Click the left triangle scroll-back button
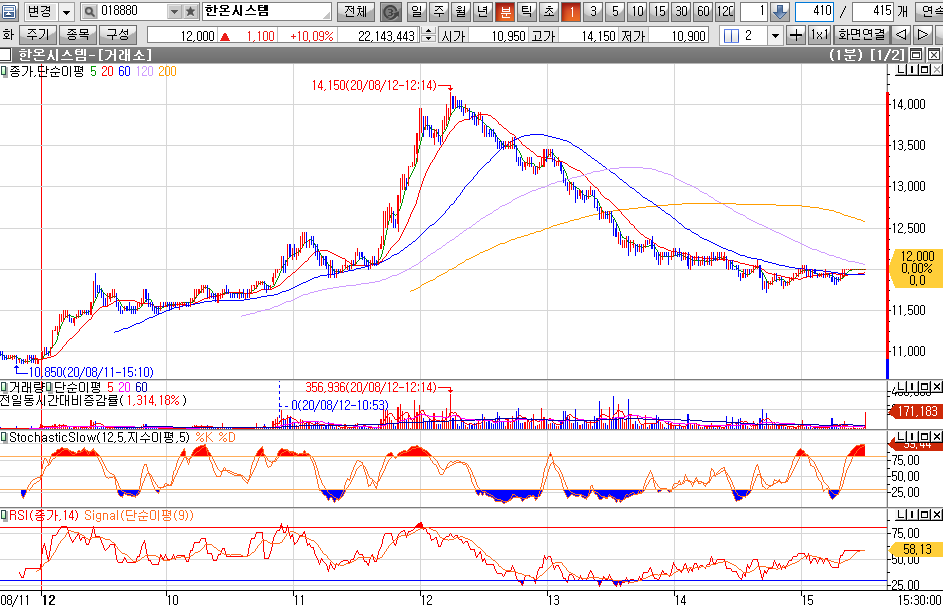The width and height of the screenshot is (943, 607). 901,35
